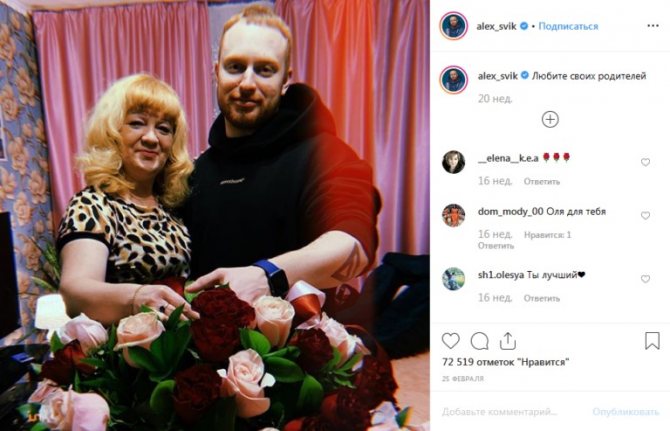This screenshot has width=670, height=431.
Task: Share the post with the upload arrow icon
Action: [508, 341]
